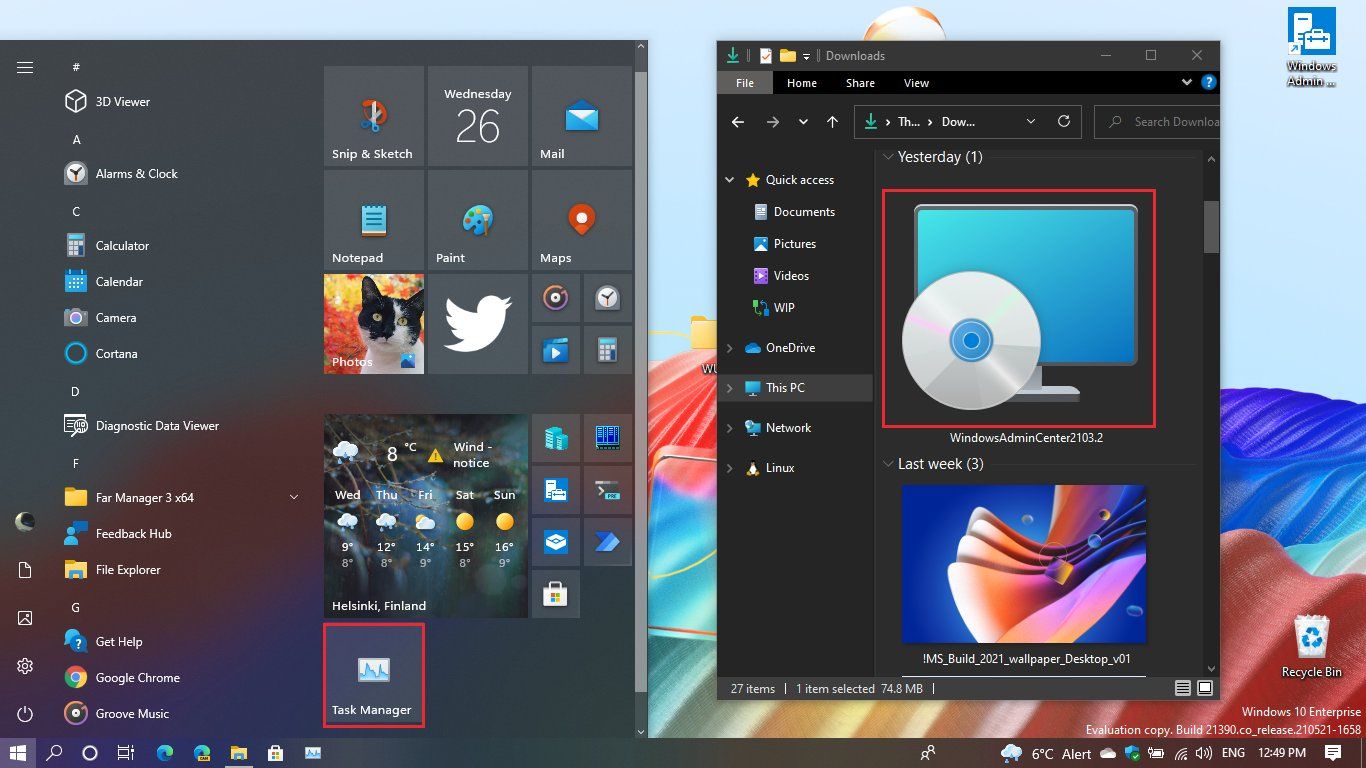Expand the File Explorer ribbon chevron
1366x768 pixels.
[x=1186, y=83]
